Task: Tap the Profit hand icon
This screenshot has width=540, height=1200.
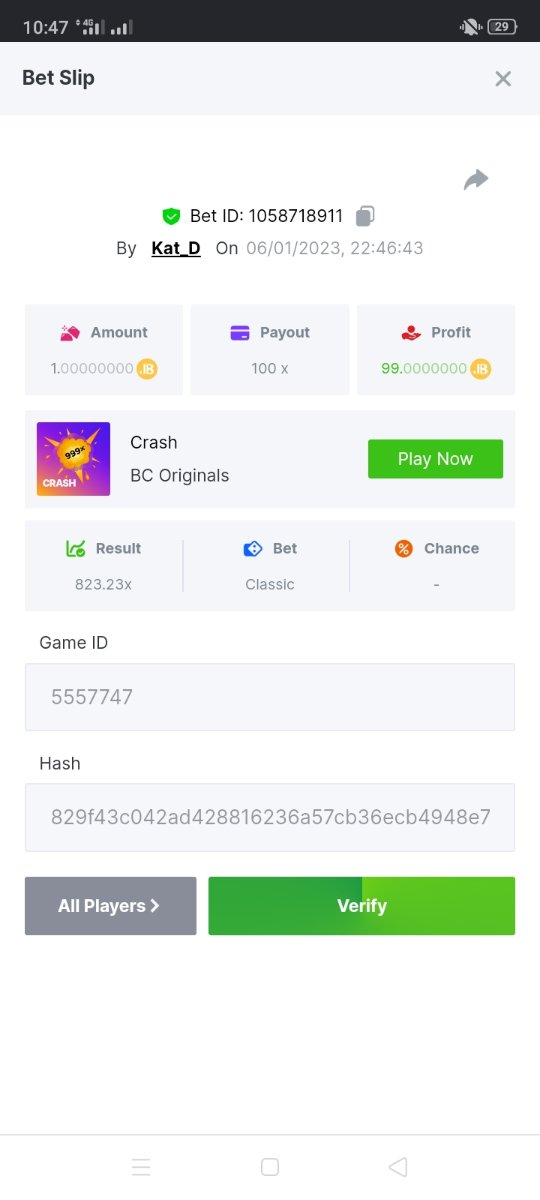Action: tap(411, 333)
